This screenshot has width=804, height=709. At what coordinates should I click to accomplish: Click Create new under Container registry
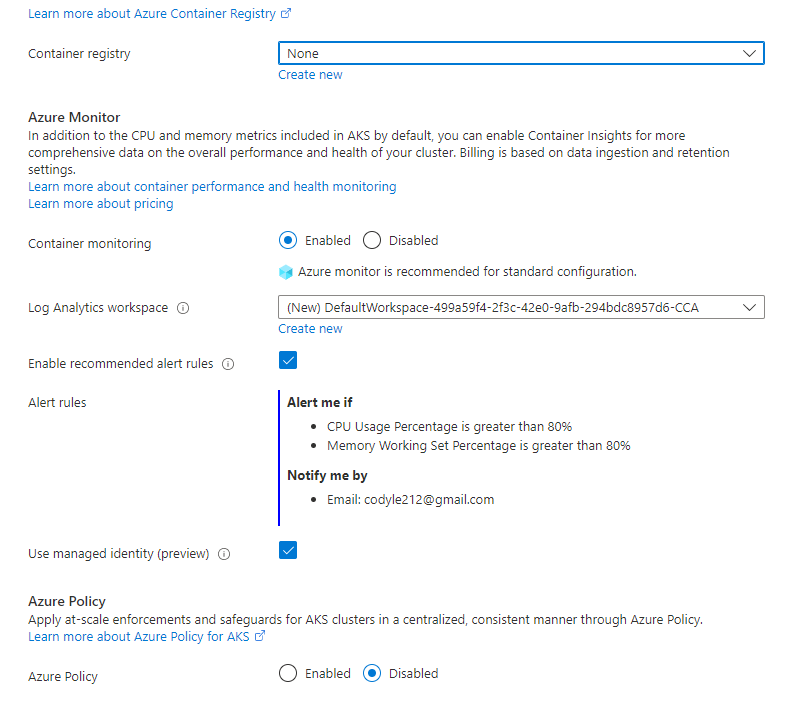click(310, 75)
